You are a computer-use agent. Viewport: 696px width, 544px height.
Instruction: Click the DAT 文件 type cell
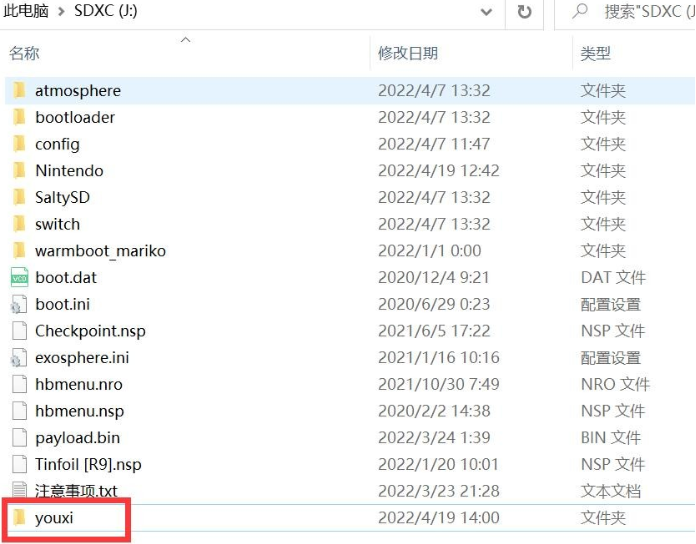tap(613, 278)
